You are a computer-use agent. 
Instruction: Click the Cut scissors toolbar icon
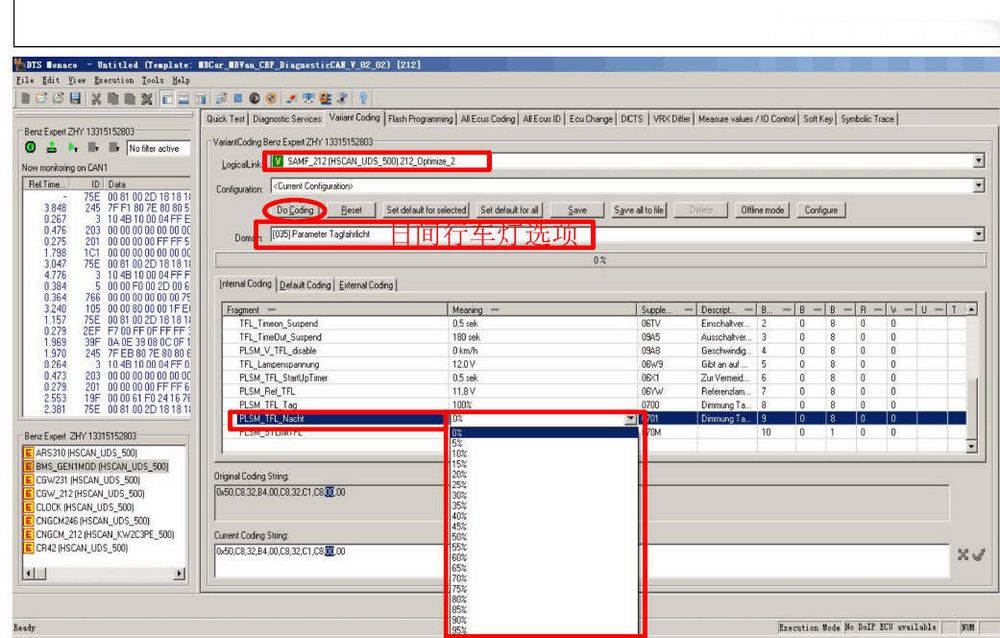(96, 98)
